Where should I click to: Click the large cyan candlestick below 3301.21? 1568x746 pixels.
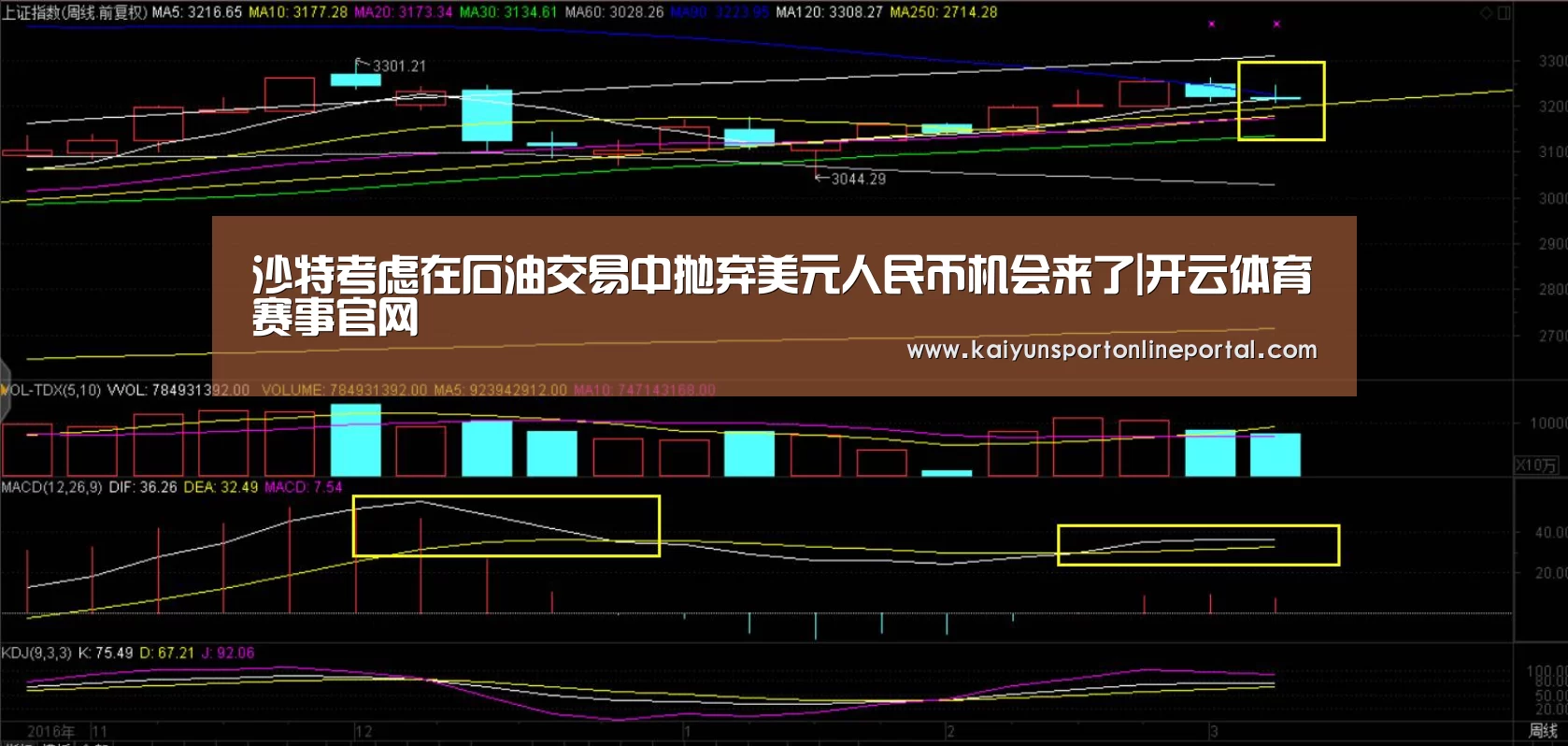[x=487, y=115]
